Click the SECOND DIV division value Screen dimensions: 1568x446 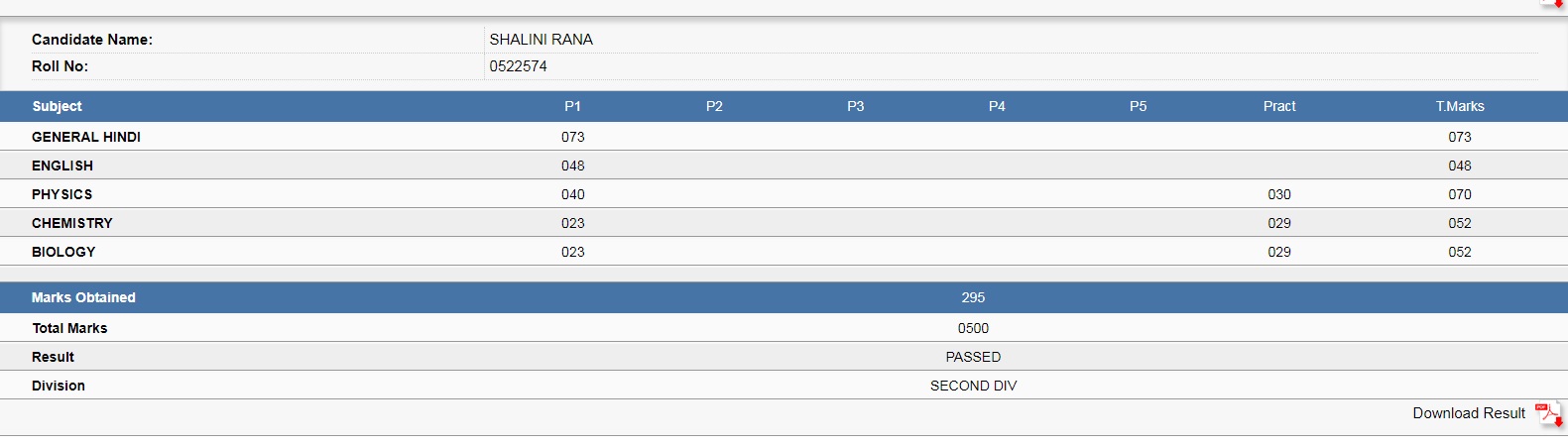973,386
